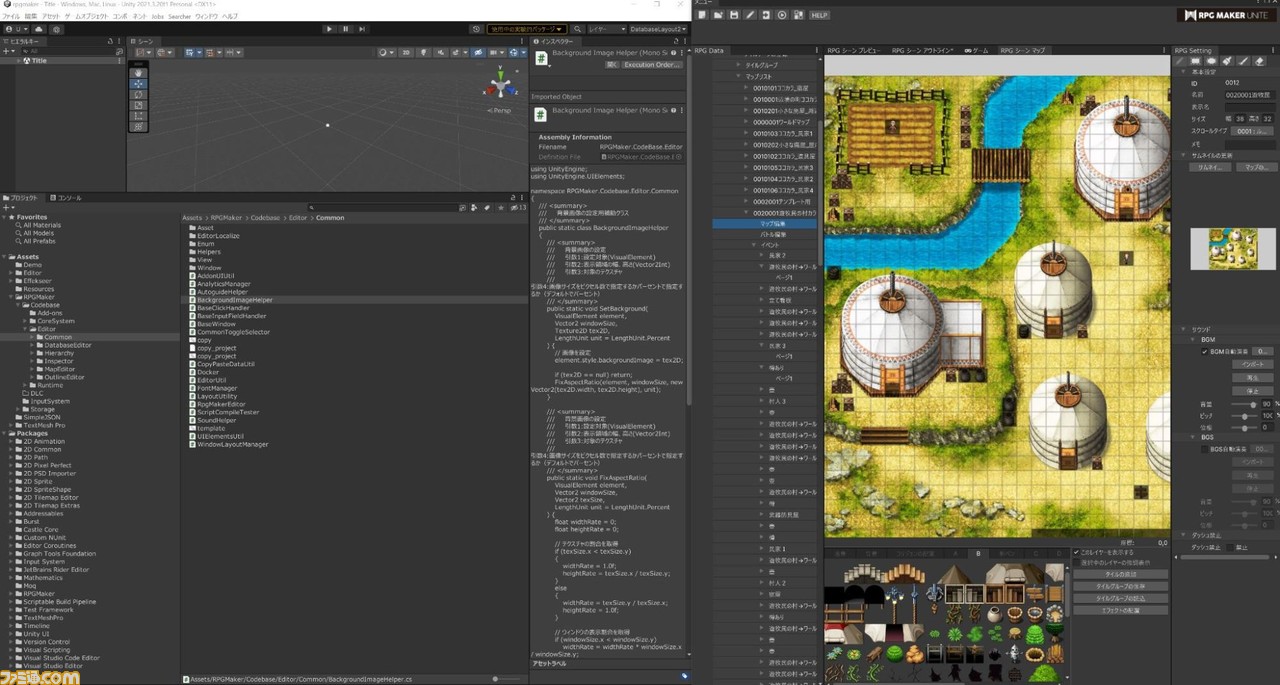
Task: Select the ellipse fill tool in RPG Setting
Action: (1213, 61)
